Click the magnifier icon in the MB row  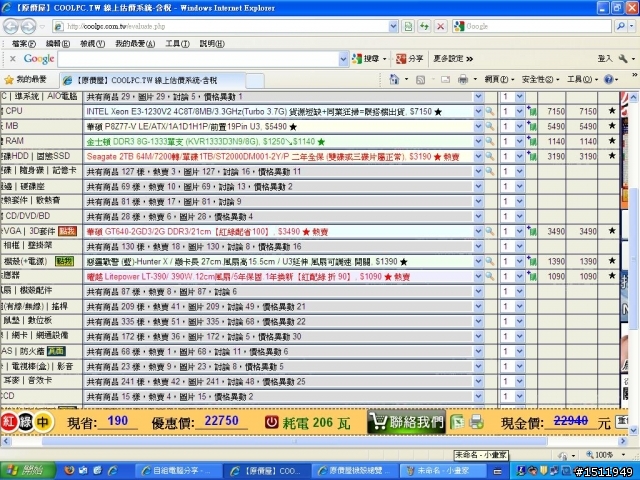tap(490, 127)
